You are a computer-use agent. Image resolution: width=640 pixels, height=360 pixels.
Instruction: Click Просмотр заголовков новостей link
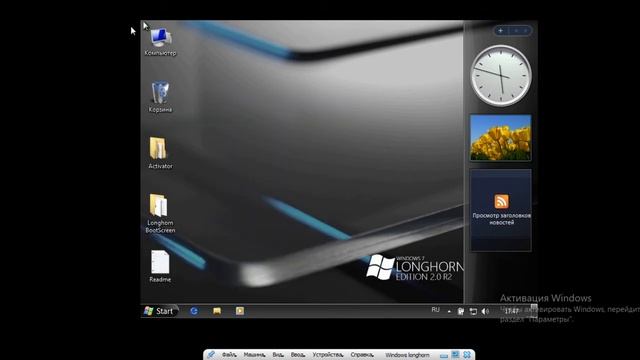coord(502,219)
